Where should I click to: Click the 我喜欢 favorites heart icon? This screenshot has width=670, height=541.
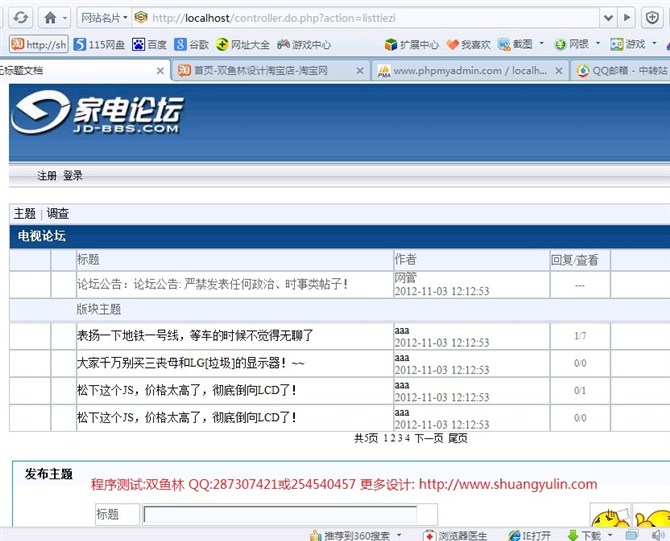[453, 44]
